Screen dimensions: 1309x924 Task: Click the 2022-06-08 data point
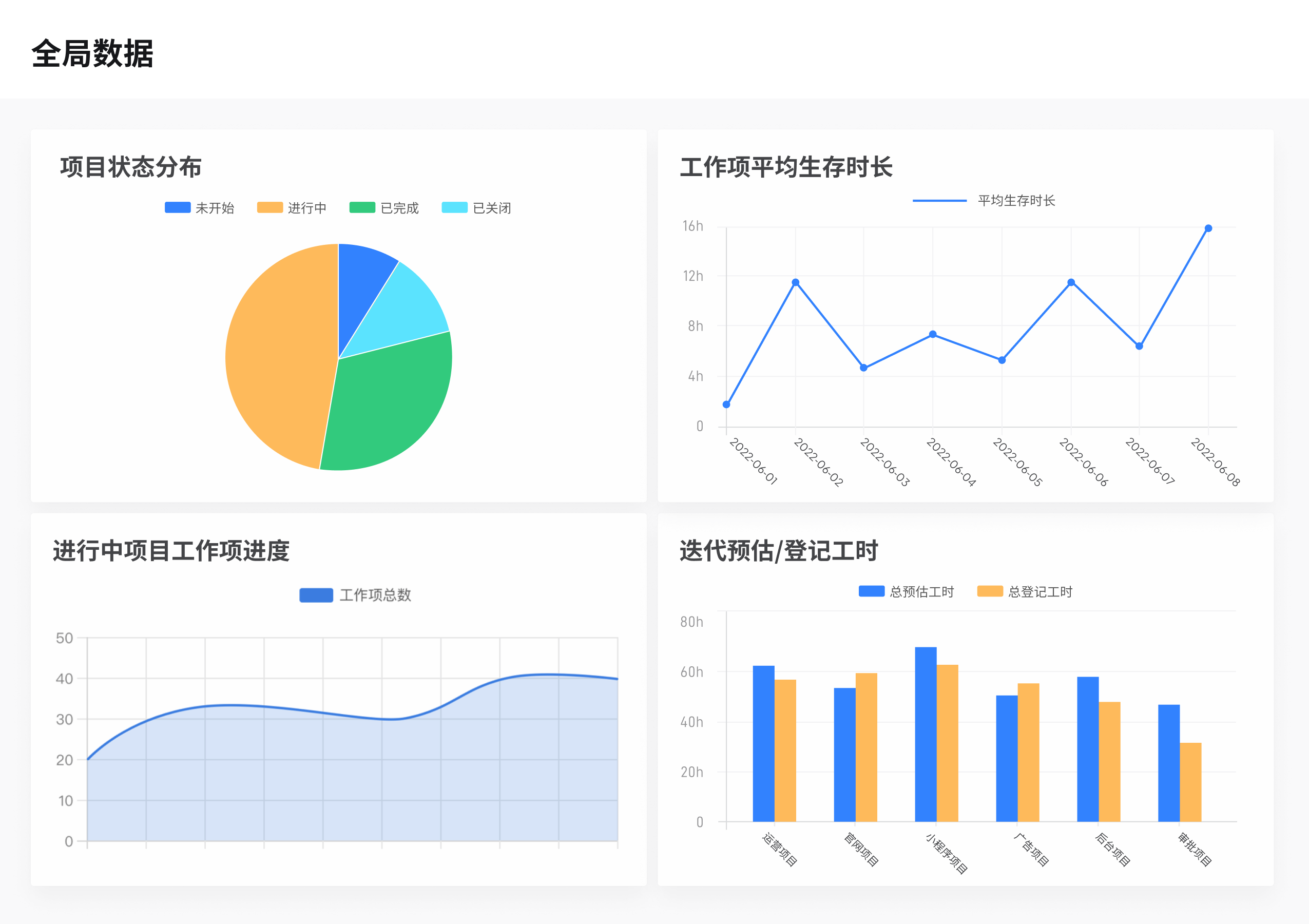(x=1208, y=228)
